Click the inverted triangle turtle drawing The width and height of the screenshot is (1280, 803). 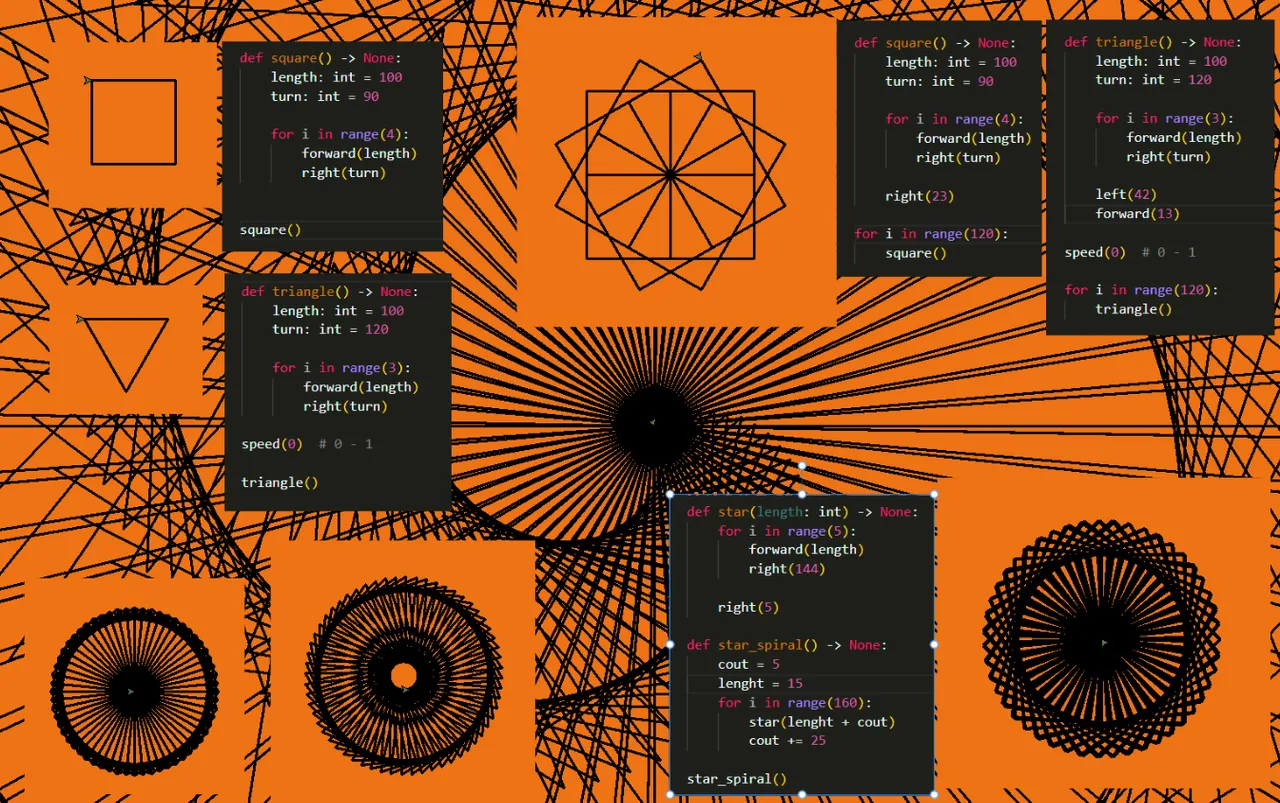coord(125,355)
